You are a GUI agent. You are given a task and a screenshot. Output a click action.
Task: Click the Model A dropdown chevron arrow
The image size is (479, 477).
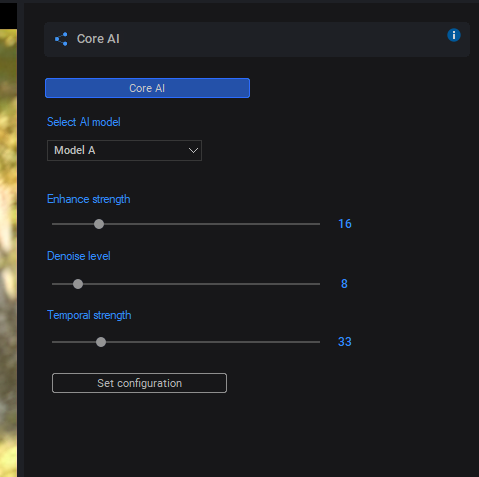point(193,151)
